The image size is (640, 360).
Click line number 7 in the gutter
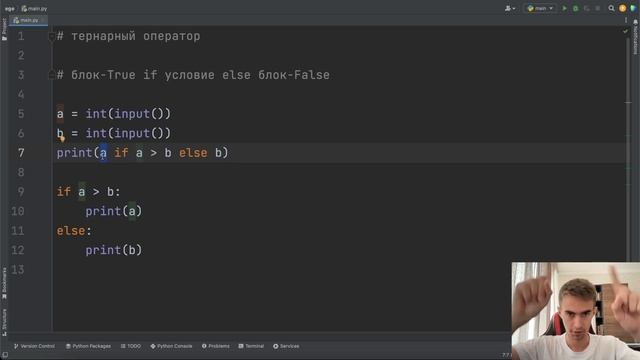21,153
